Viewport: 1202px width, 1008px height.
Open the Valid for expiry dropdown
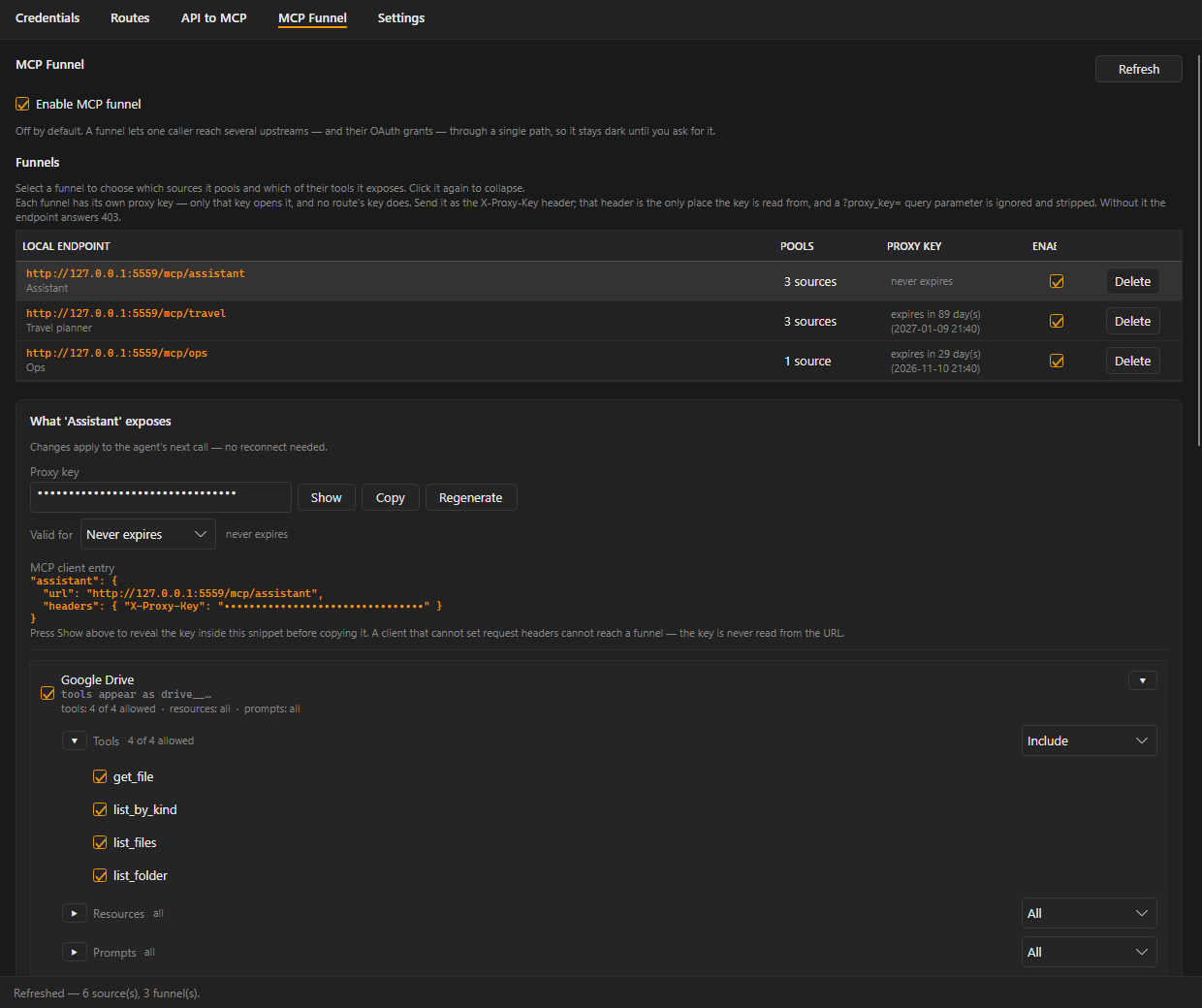pyautogui.click(x=148, y=534)
